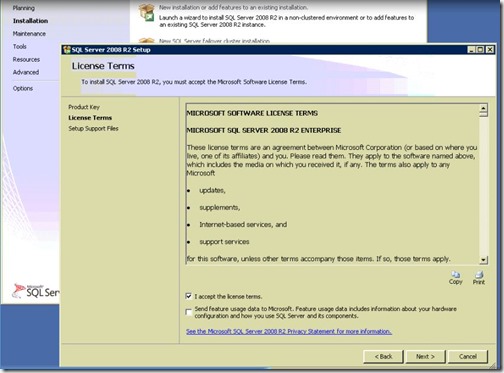
Task: Close the SQL Server 2008 R2 Setup window
Action: pos(490,50)
